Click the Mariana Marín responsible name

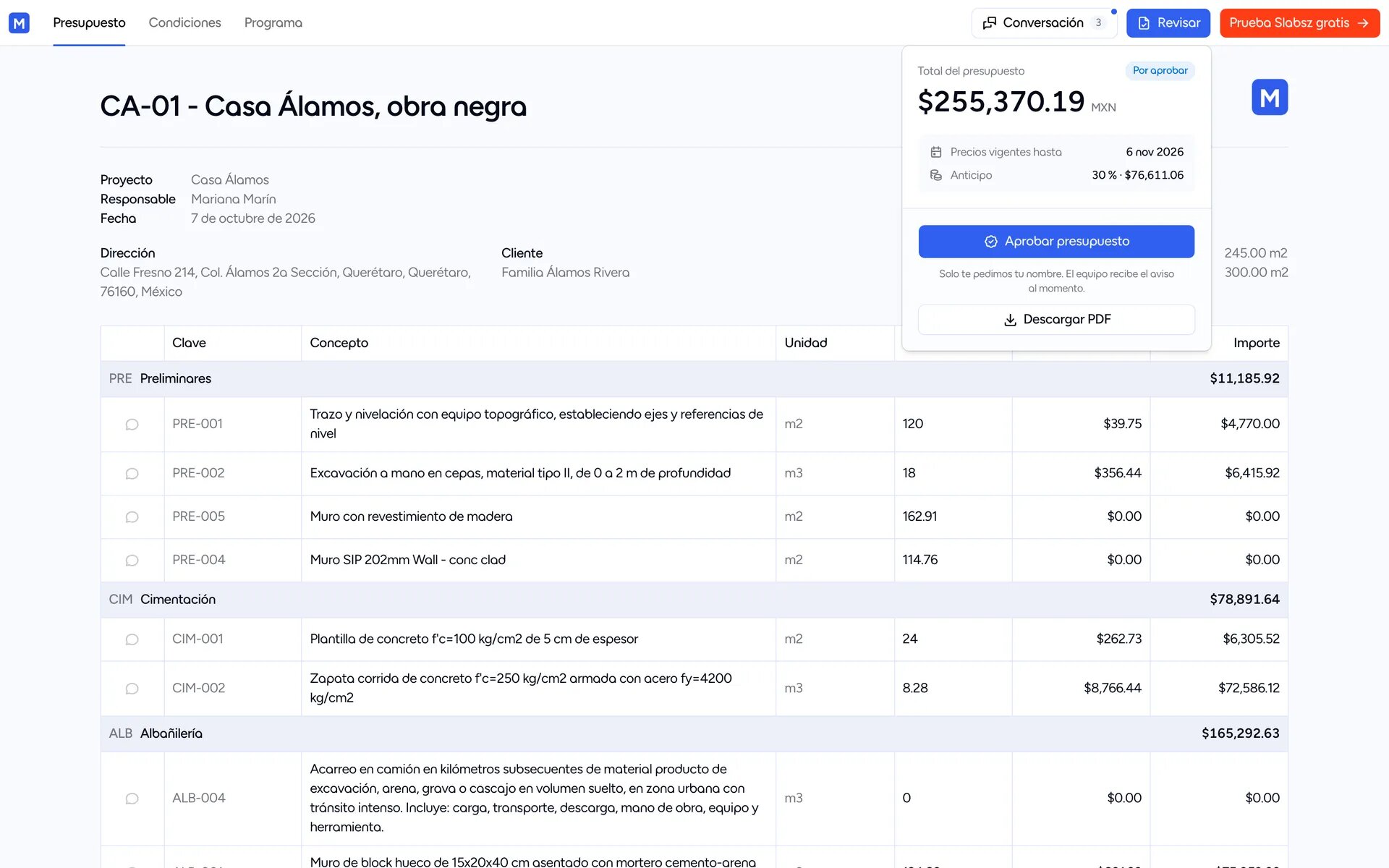tap(233, 199)
